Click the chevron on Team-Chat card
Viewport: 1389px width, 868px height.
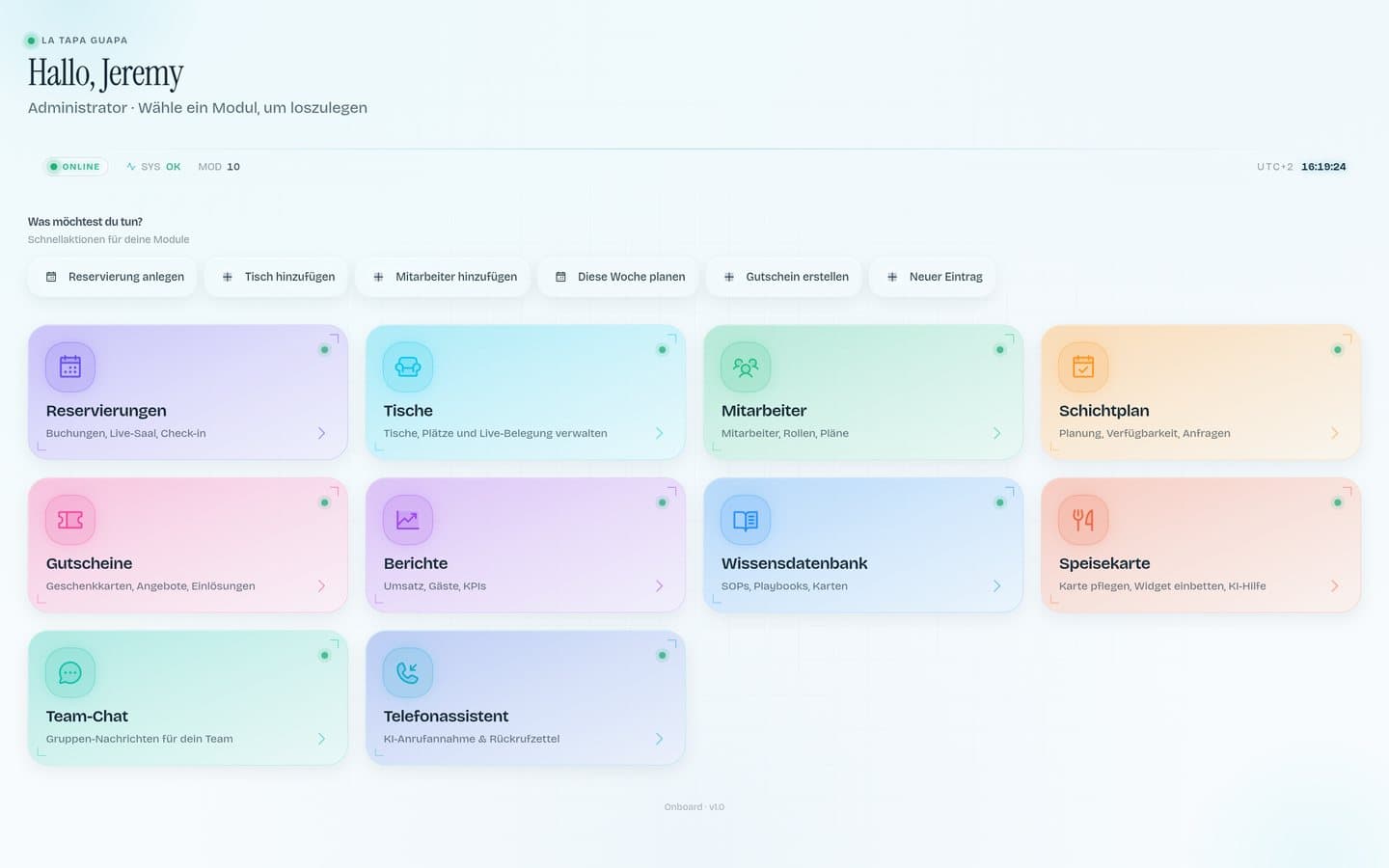pos(321,739)
